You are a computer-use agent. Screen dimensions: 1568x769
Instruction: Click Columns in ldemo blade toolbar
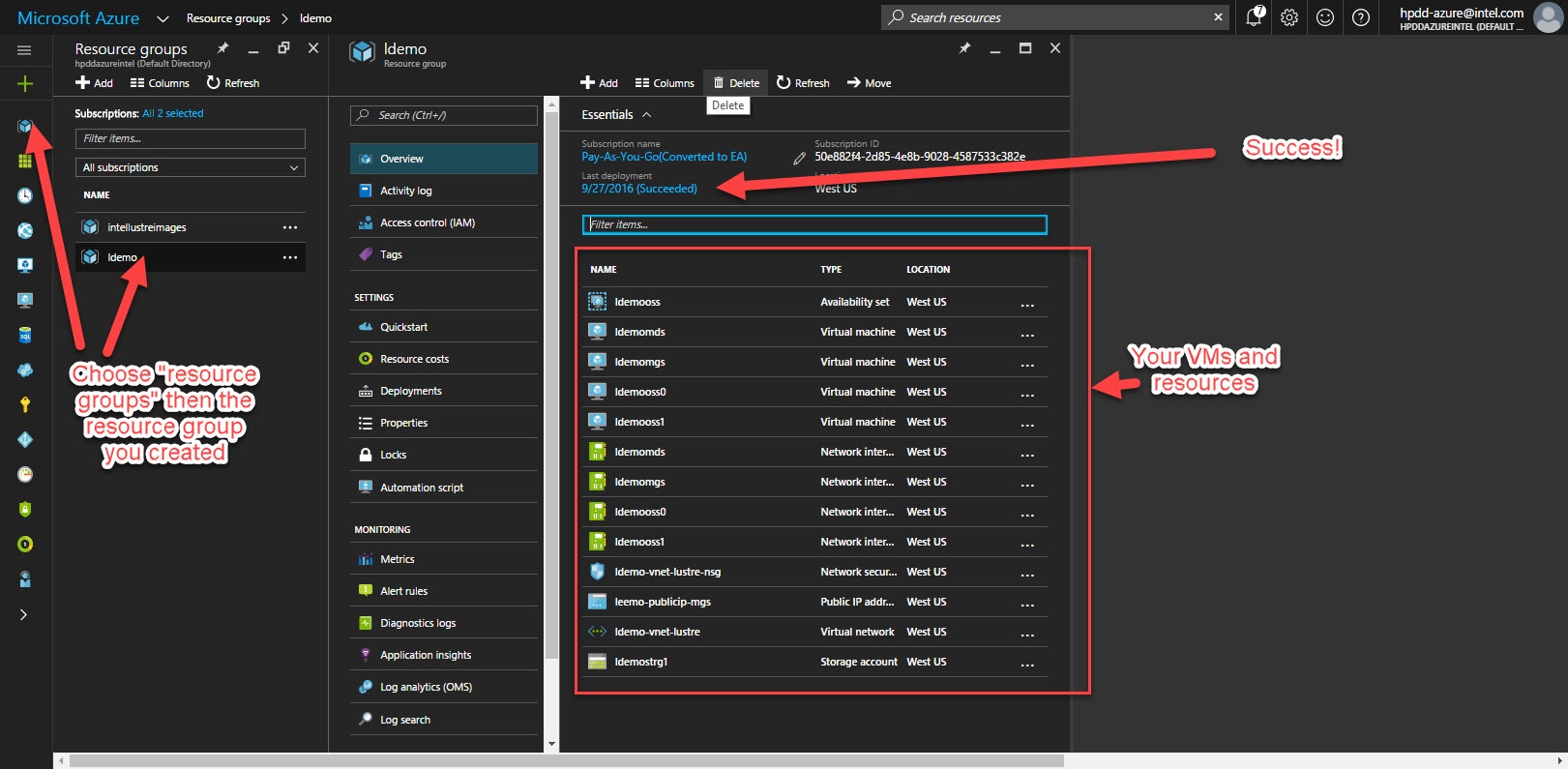pos(665,83)
